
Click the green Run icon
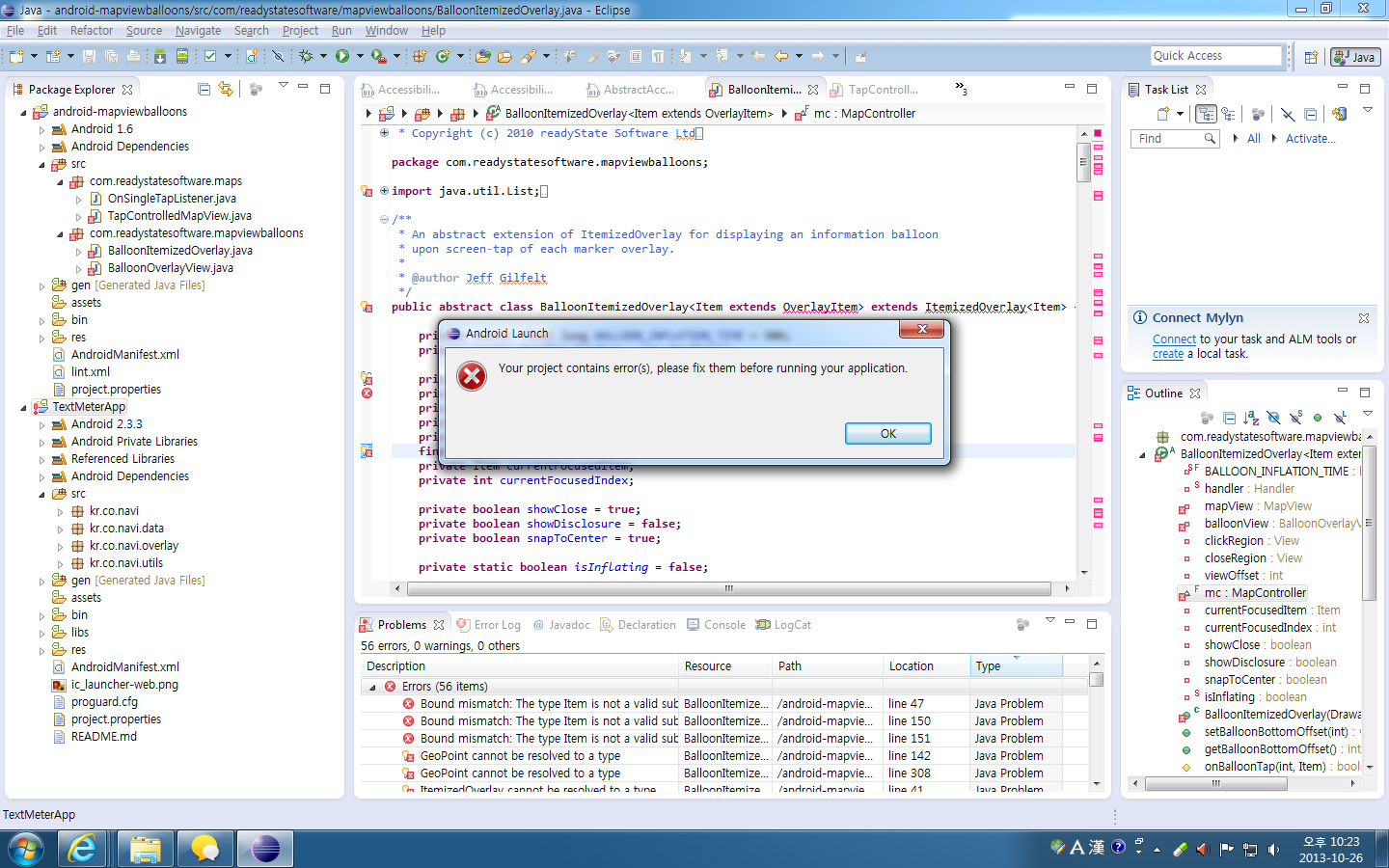(342, 56)
